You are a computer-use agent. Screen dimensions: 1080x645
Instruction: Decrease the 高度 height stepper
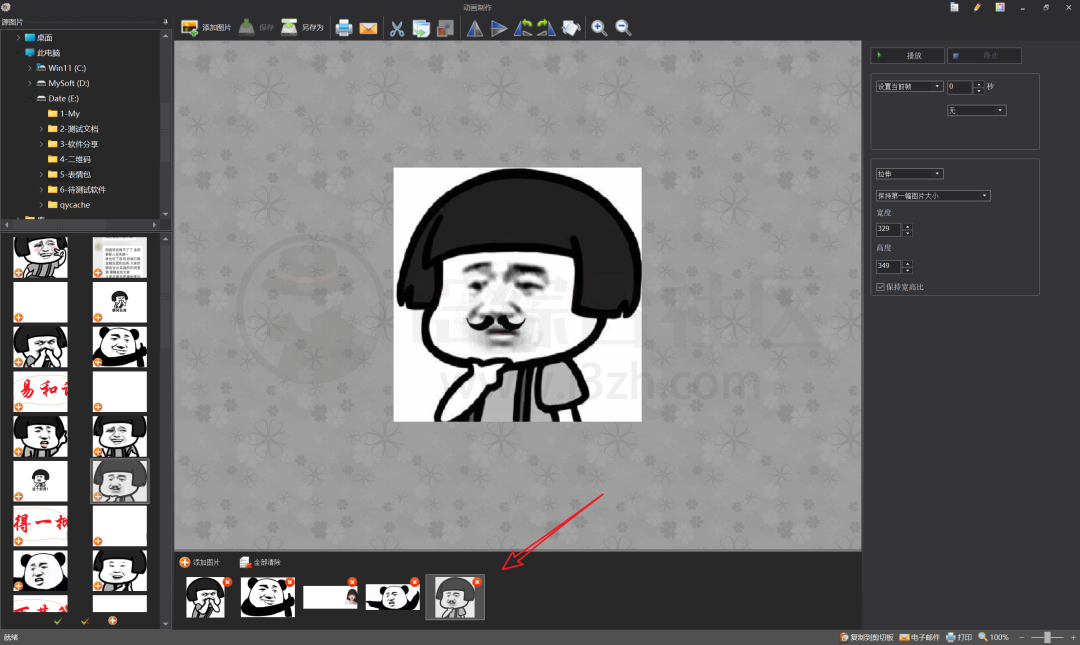point(907,269)
